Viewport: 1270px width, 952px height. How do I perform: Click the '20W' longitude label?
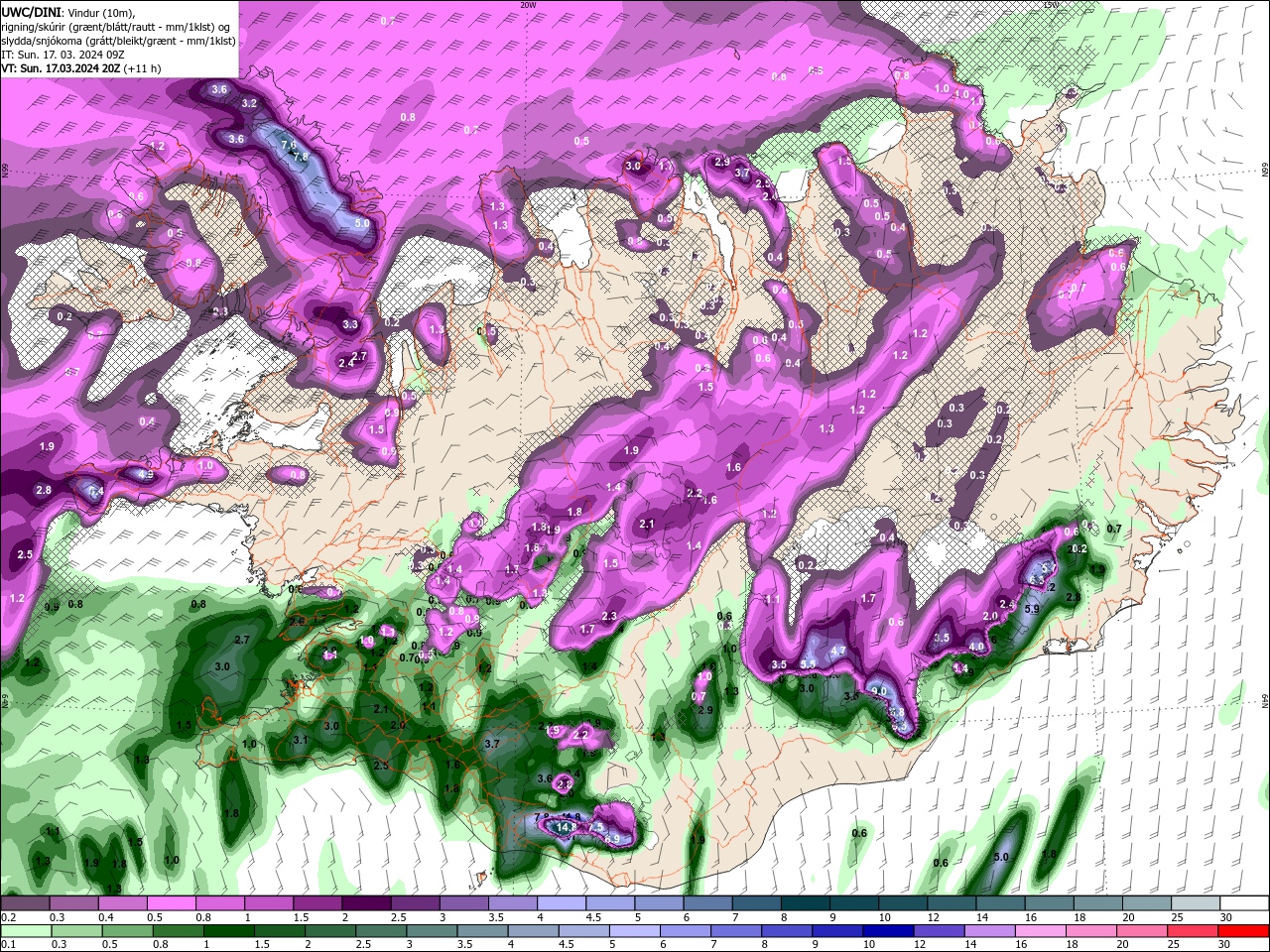pos(529,5)
